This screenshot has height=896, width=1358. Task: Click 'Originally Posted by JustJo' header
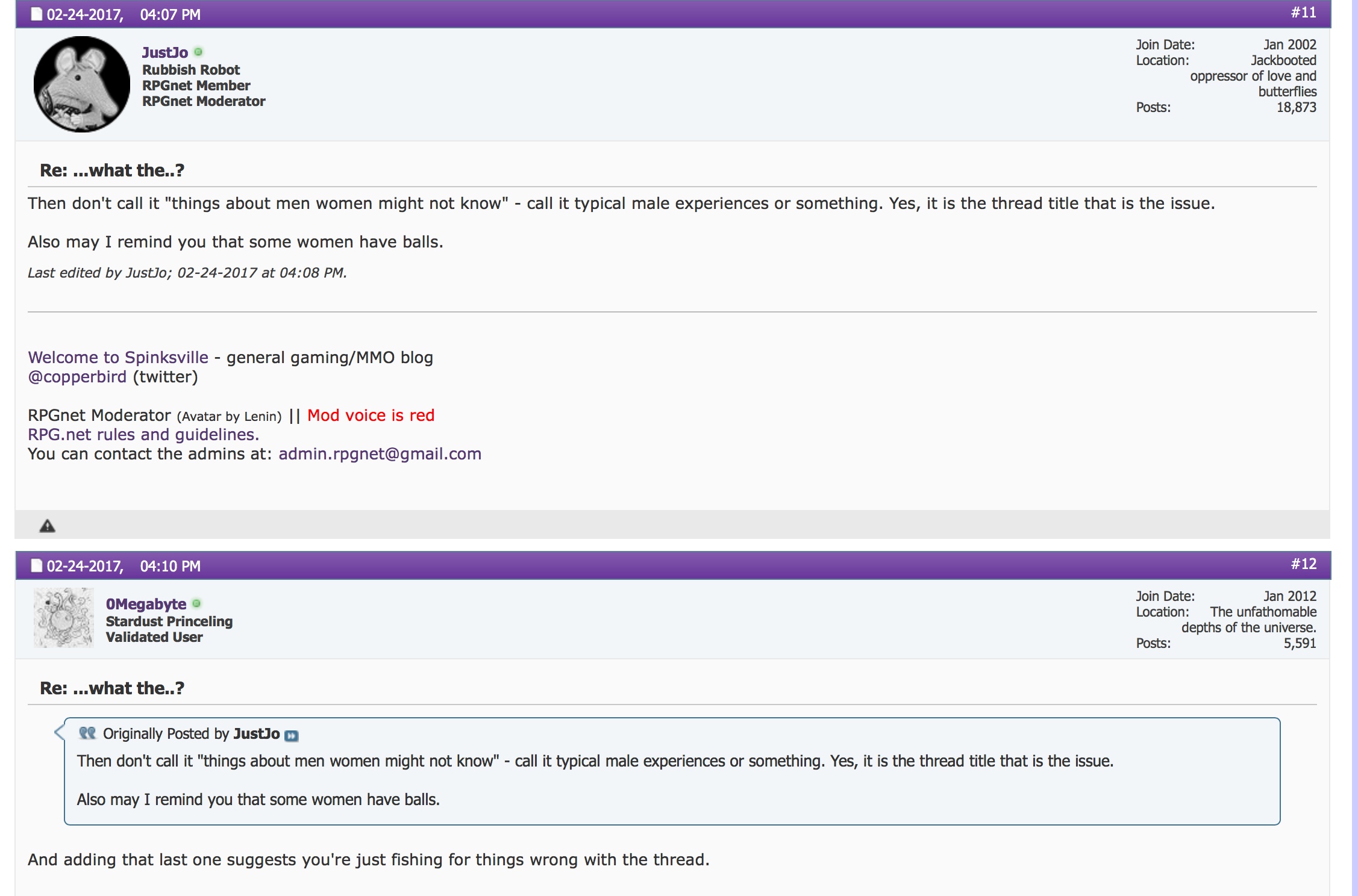tap(191, 734)
